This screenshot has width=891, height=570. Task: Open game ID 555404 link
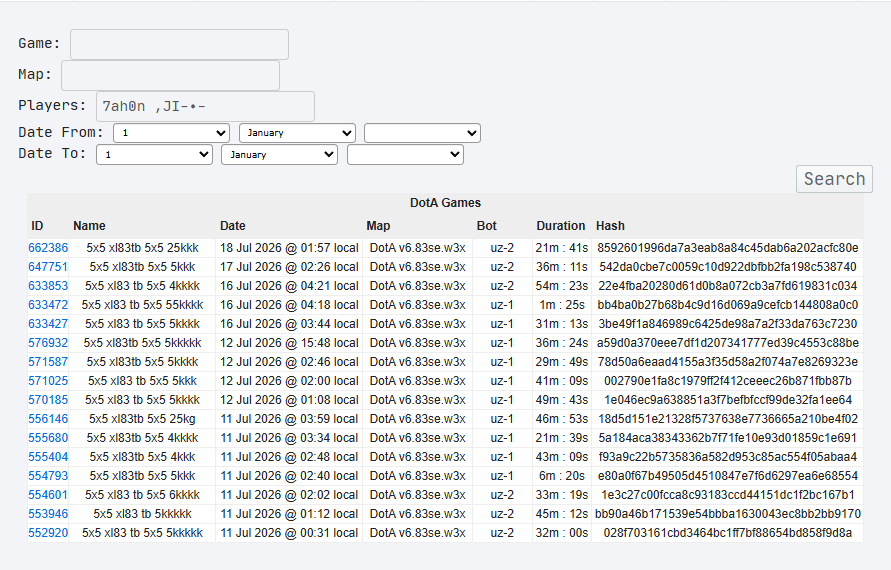click(48, 457)
